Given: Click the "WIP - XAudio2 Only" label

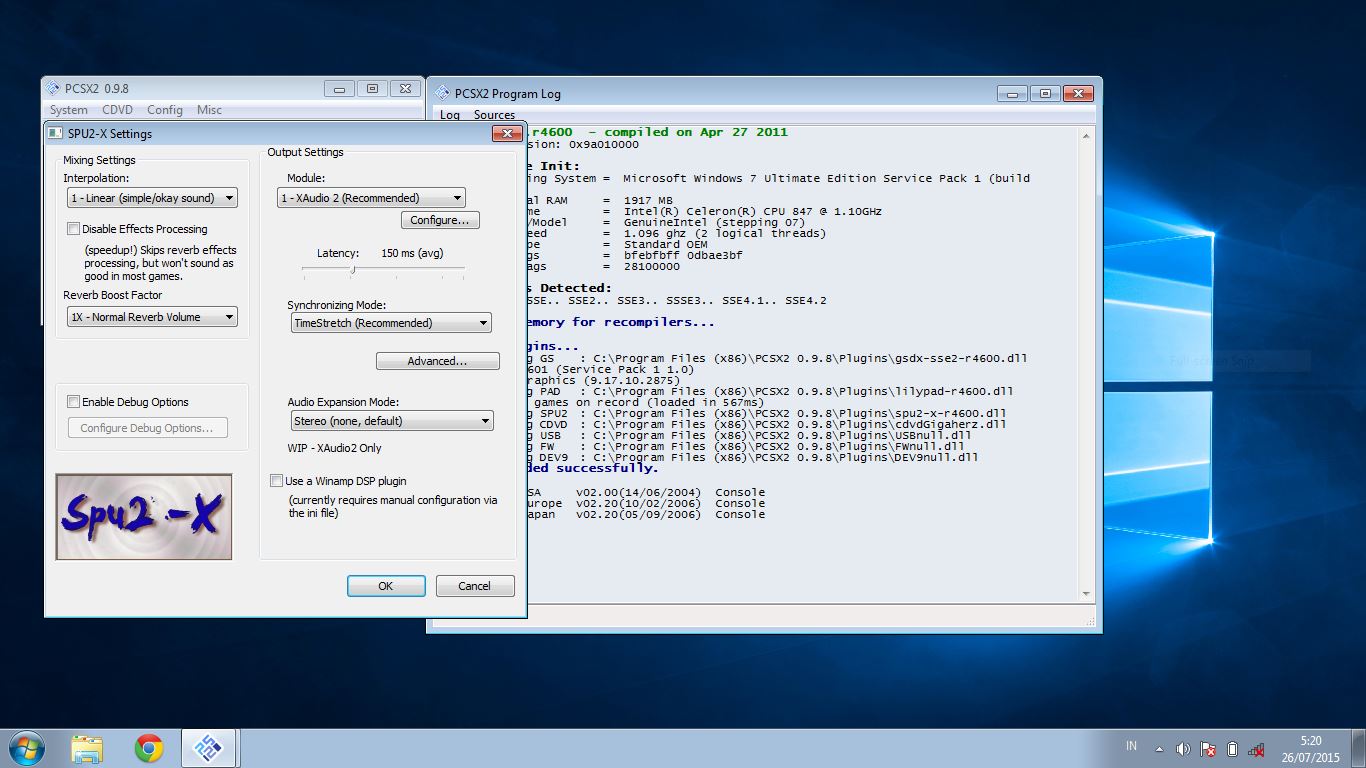Looking at the screenshot, I should [x=334, y=448].
